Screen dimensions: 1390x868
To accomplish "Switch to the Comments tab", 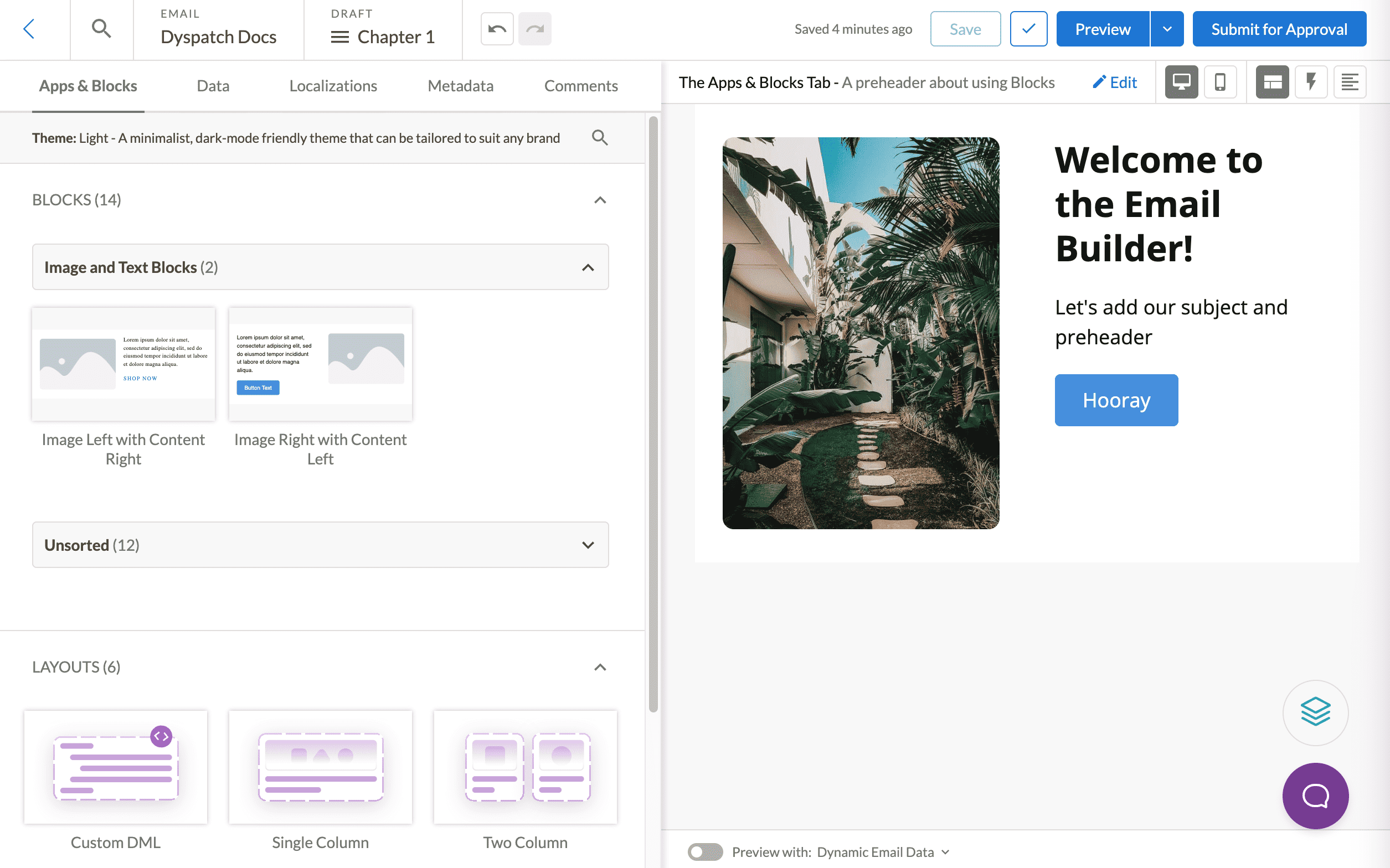I will click(581, 86).
